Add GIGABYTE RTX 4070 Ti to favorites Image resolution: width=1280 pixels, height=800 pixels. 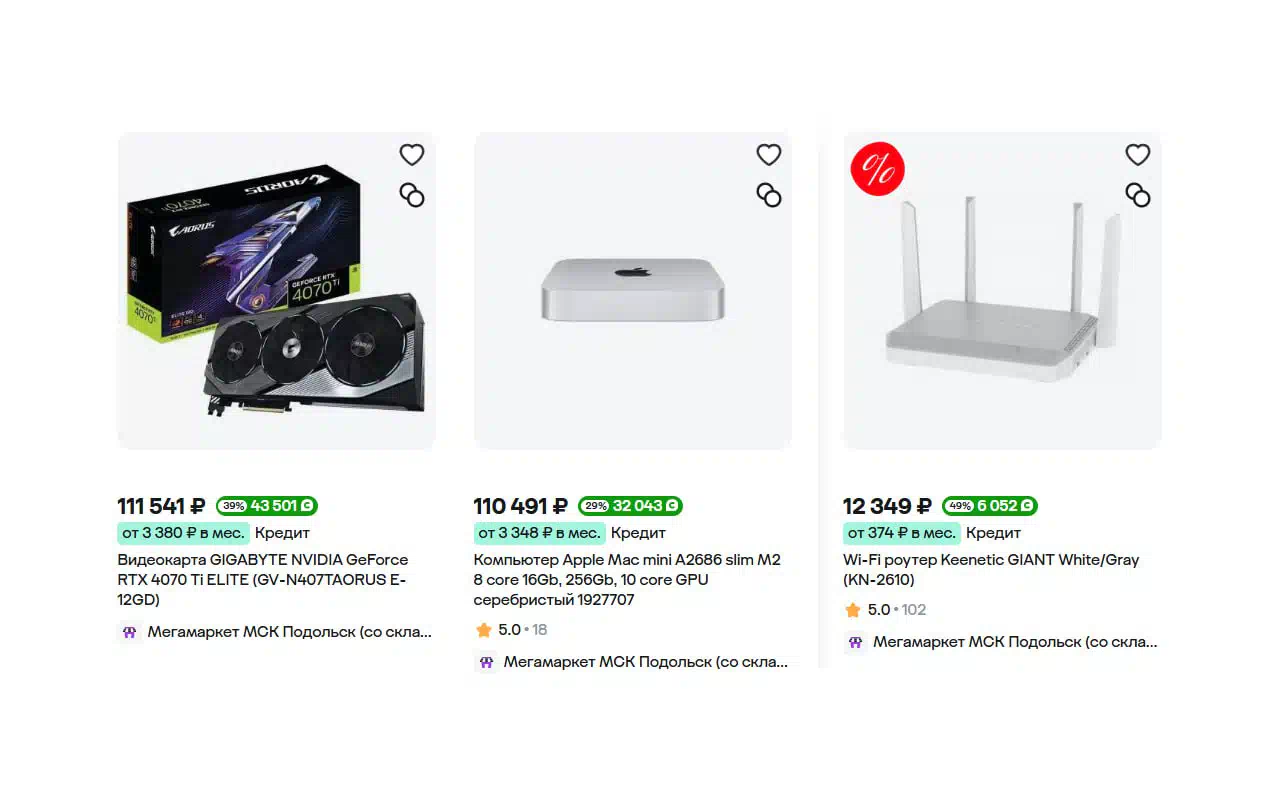pyautogui.click(x=412, y=155)
